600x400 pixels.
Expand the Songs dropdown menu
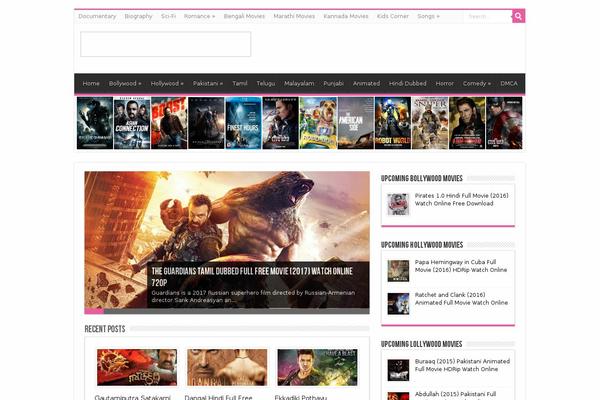coord(428,16)
